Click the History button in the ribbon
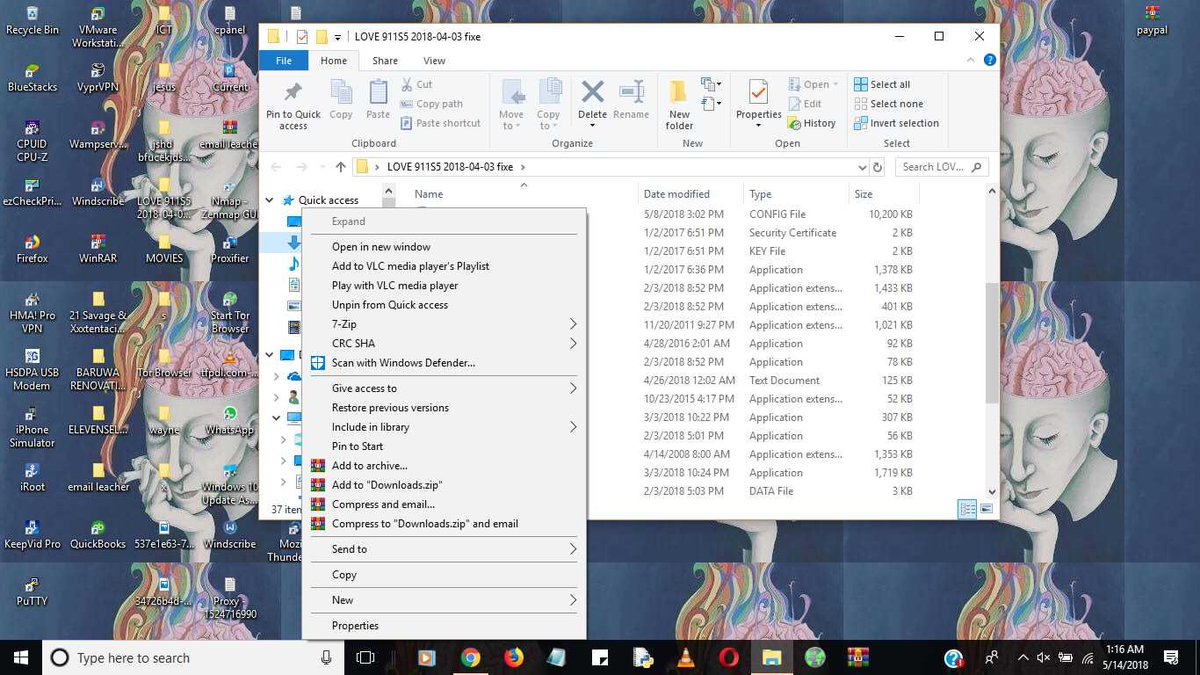 point(812,123)
